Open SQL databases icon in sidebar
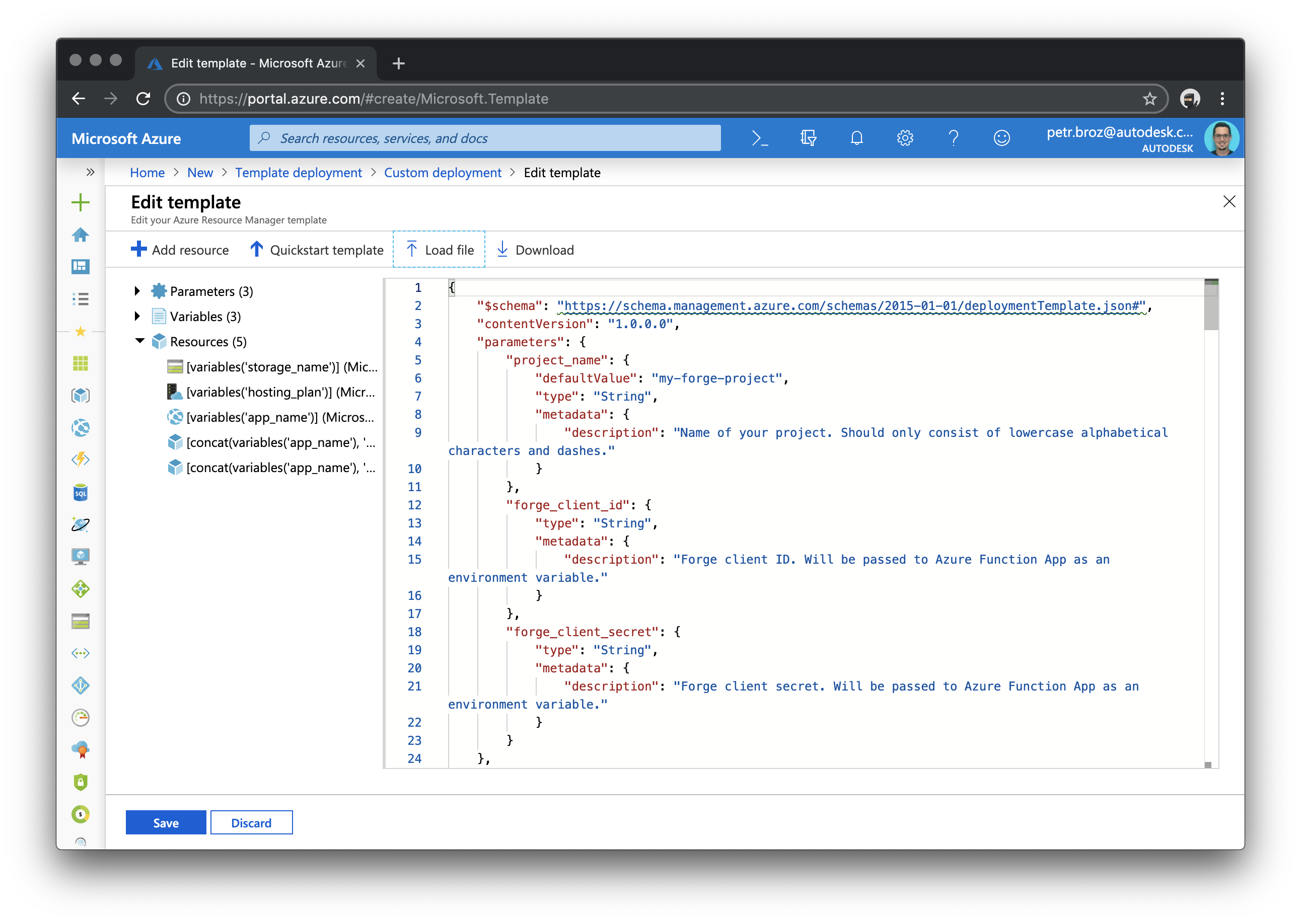The height and width of the screenshot is (924, 1301). pyautogui.click(x=81, y=493)
